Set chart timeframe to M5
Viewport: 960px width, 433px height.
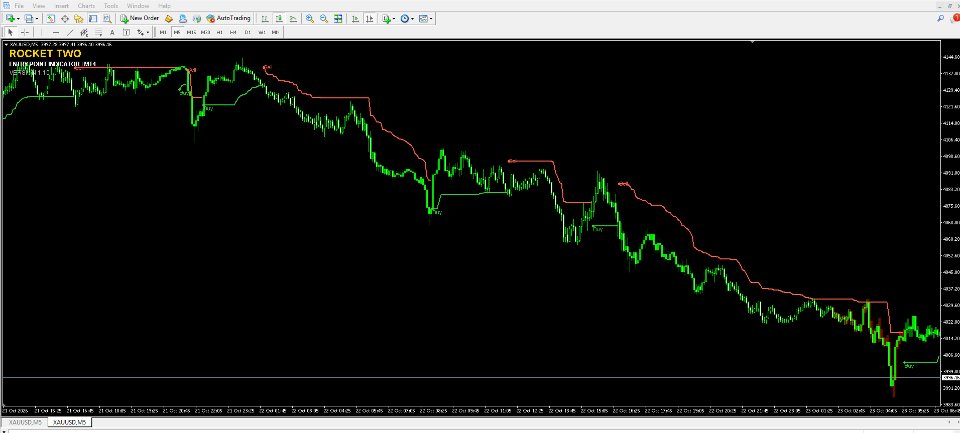[177, 32]
